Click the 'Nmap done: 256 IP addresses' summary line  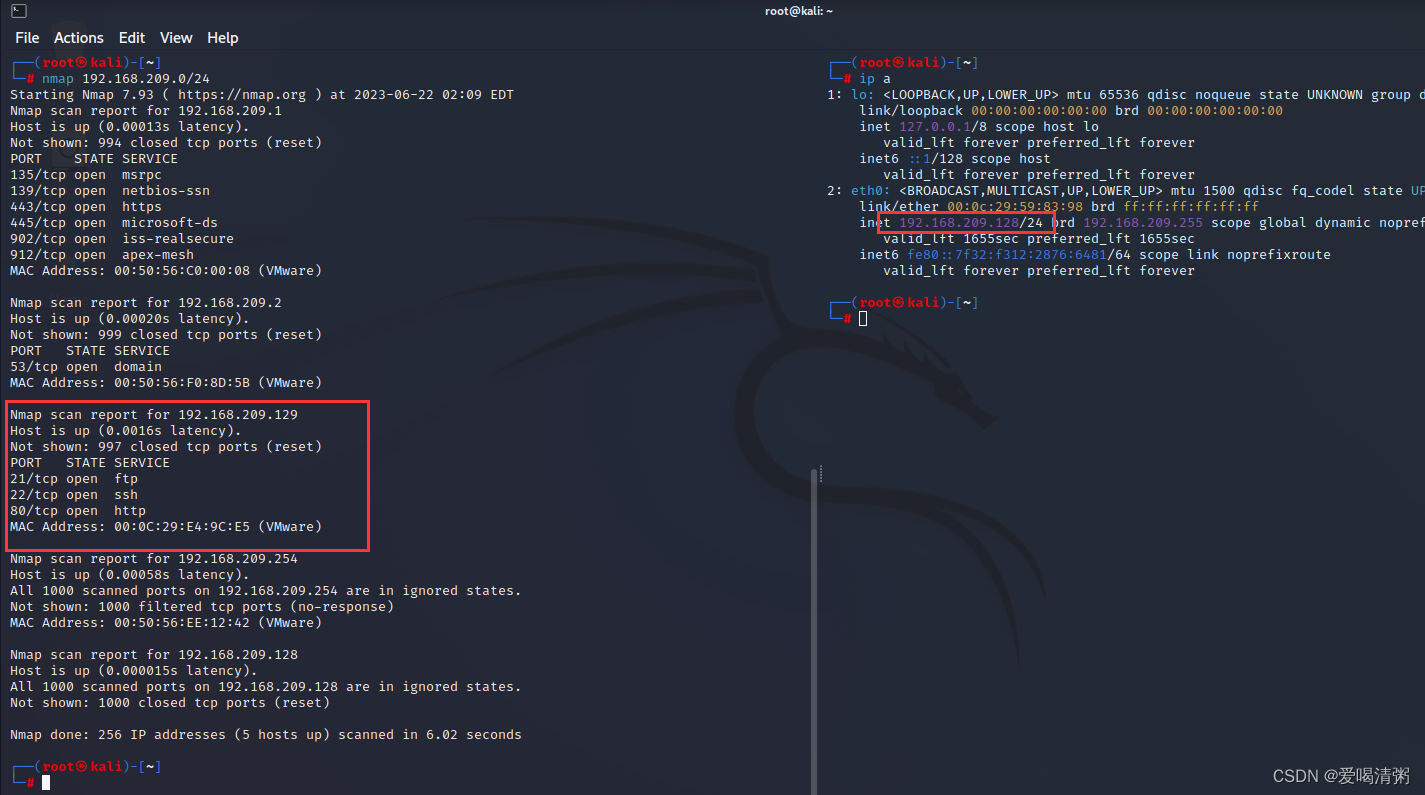266,734
